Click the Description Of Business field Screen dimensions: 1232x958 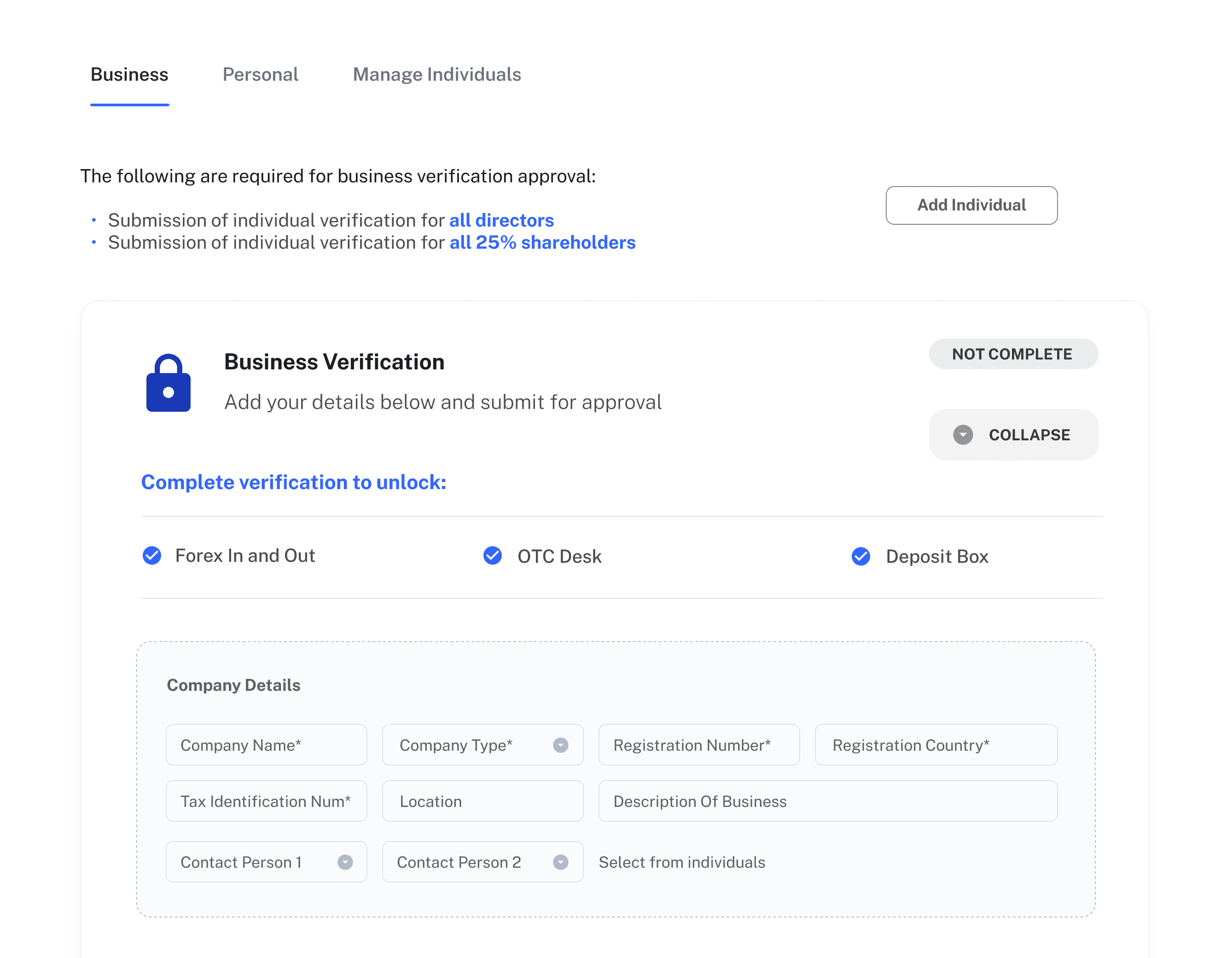[827, 801]
